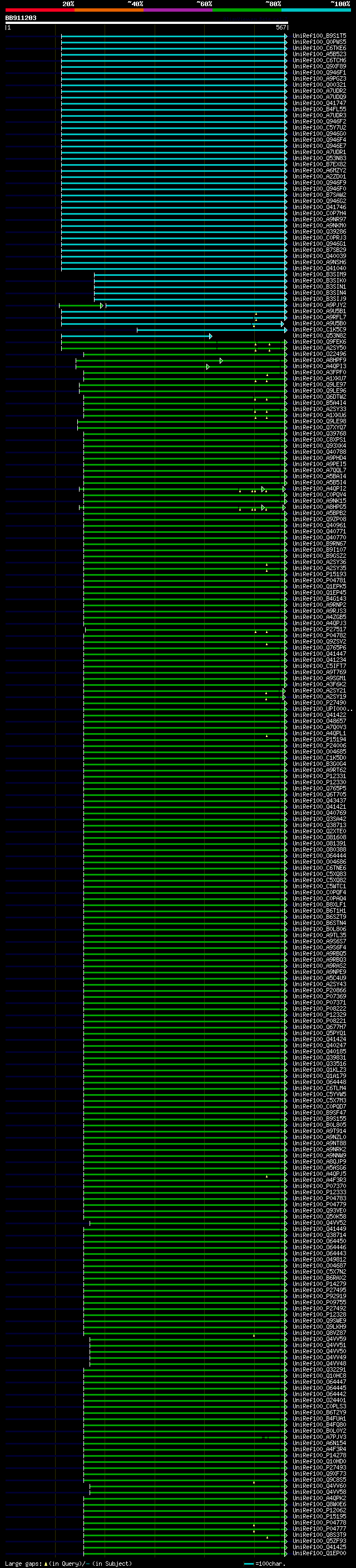Image resolution: width=356 pixels, height=1568 pixels.
Task: Select hit UniRef100_Q32291
Action: (x=319, y=1369)
